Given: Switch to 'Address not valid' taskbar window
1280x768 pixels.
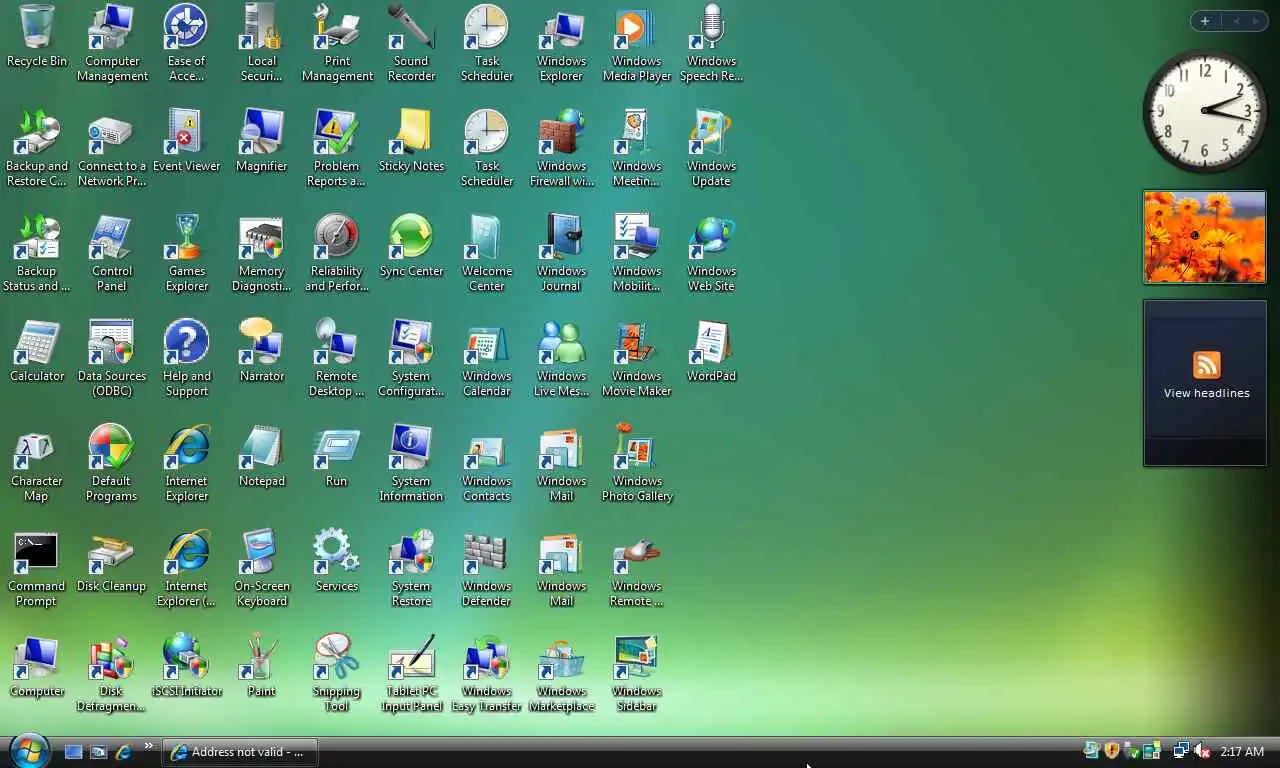Looking at the screenshot, I should [x=240, y=752].
